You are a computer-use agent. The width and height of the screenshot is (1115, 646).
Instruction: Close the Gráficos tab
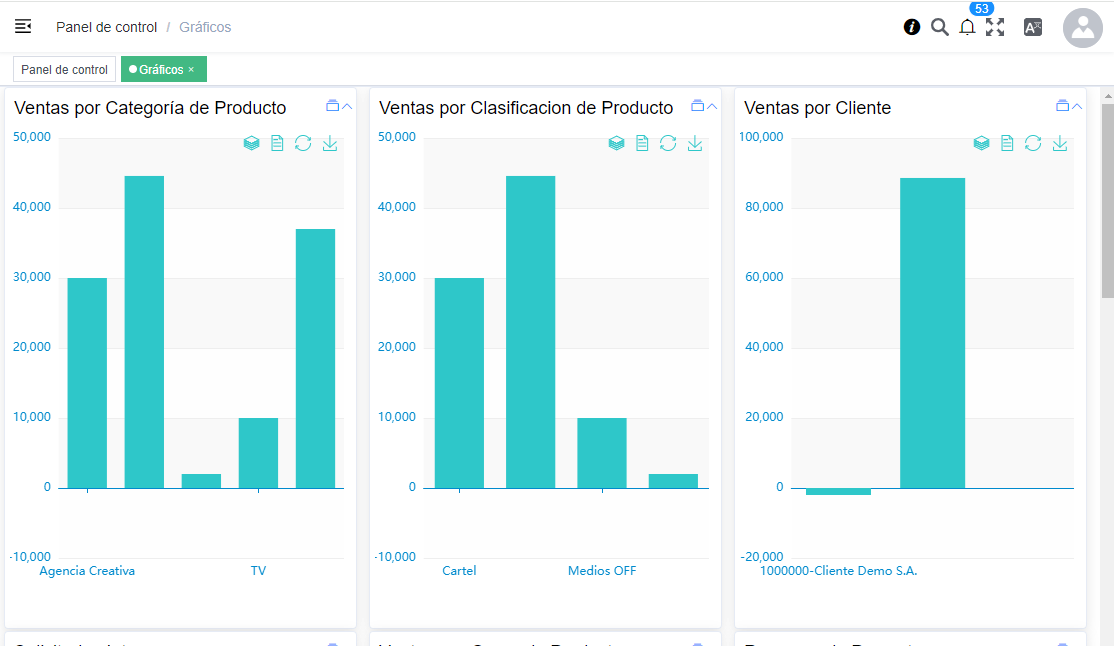tap(191, 70)
